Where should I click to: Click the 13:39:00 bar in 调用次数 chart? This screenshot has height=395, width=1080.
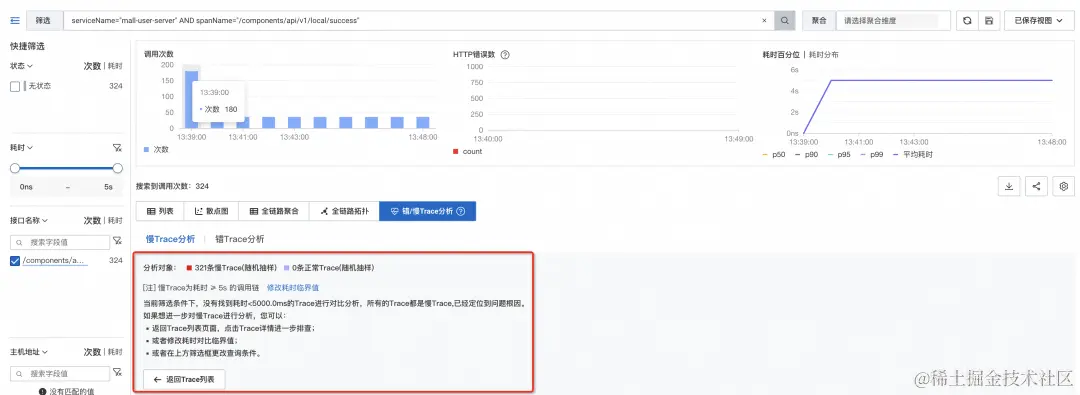pyautogui.click(x=191, y=100)
